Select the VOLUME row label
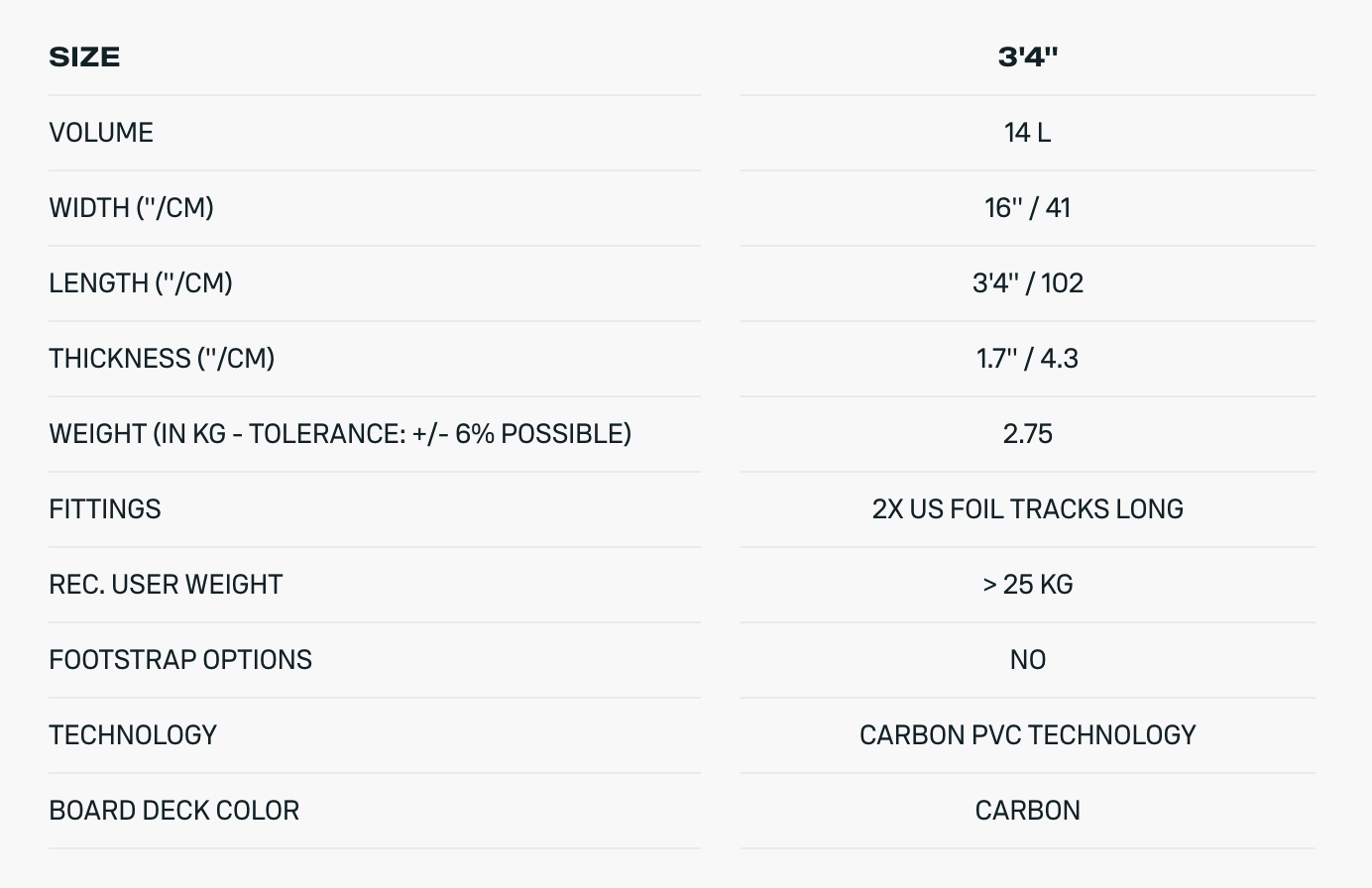Viewport: 1372px width, 888px height. (x=101, y=133)
